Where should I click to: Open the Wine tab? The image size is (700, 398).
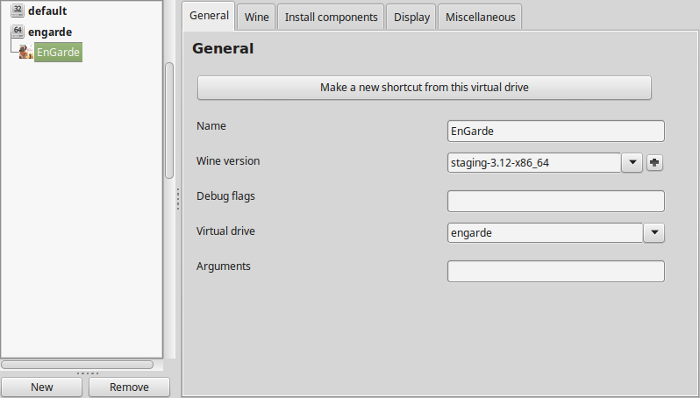click(256, 17)
